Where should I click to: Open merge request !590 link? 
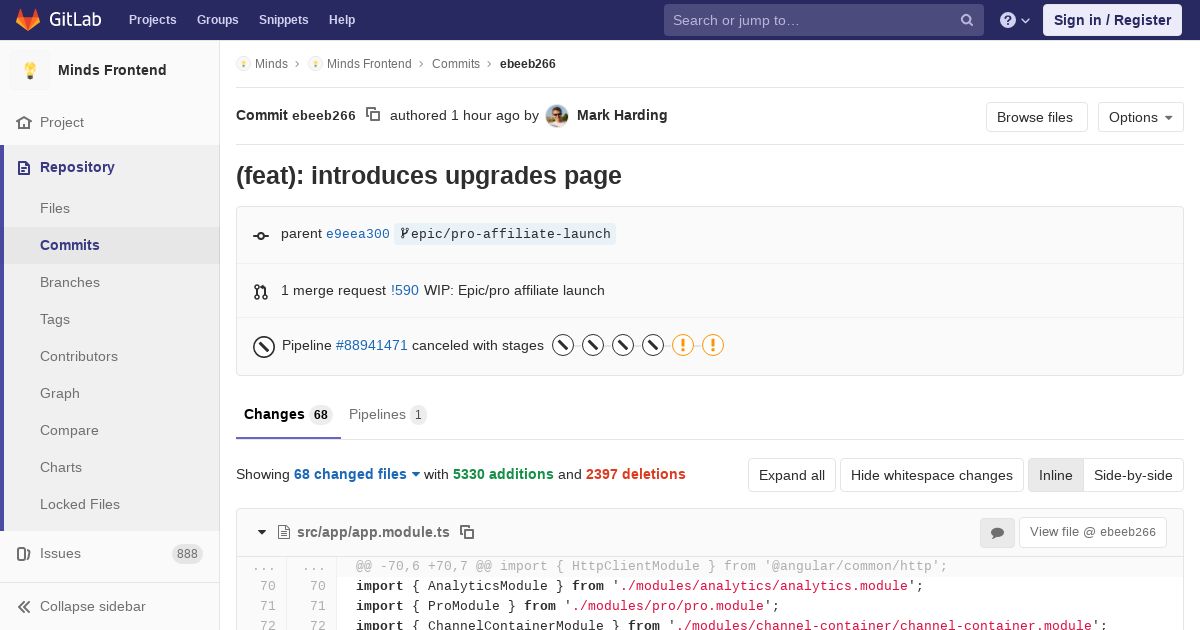point(405,290)
